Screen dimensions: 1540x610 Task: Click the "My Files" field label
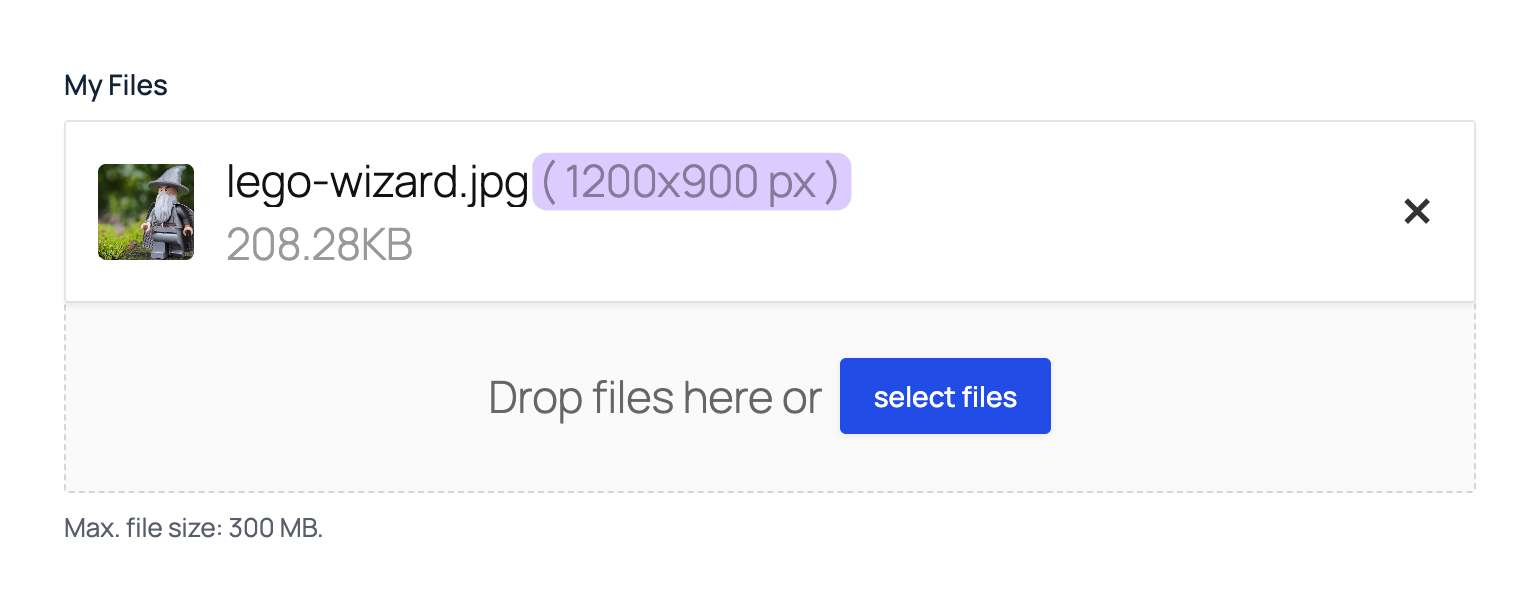116,86
